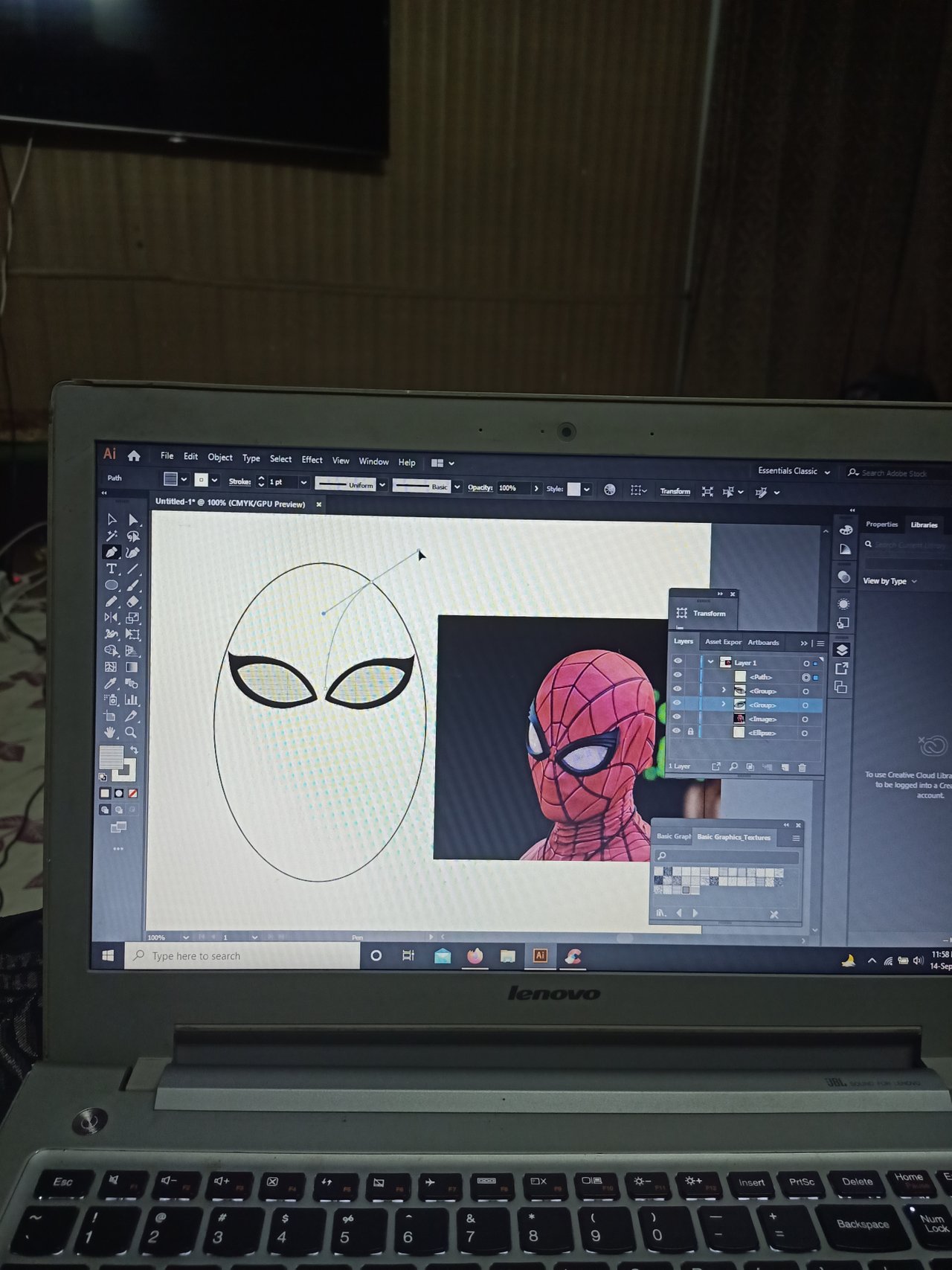Image resolution: width=952 pixels, height=1270 pixels.
Task: Open the stroke weight 1 pt dropdown
Action: (x=303, y=483)
